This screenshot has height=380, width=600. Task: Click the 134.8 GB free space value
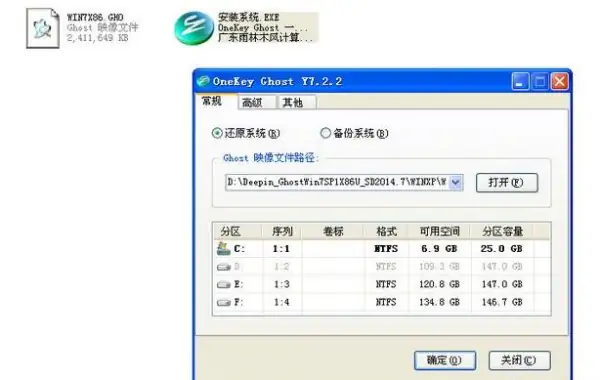coord(439,302)
